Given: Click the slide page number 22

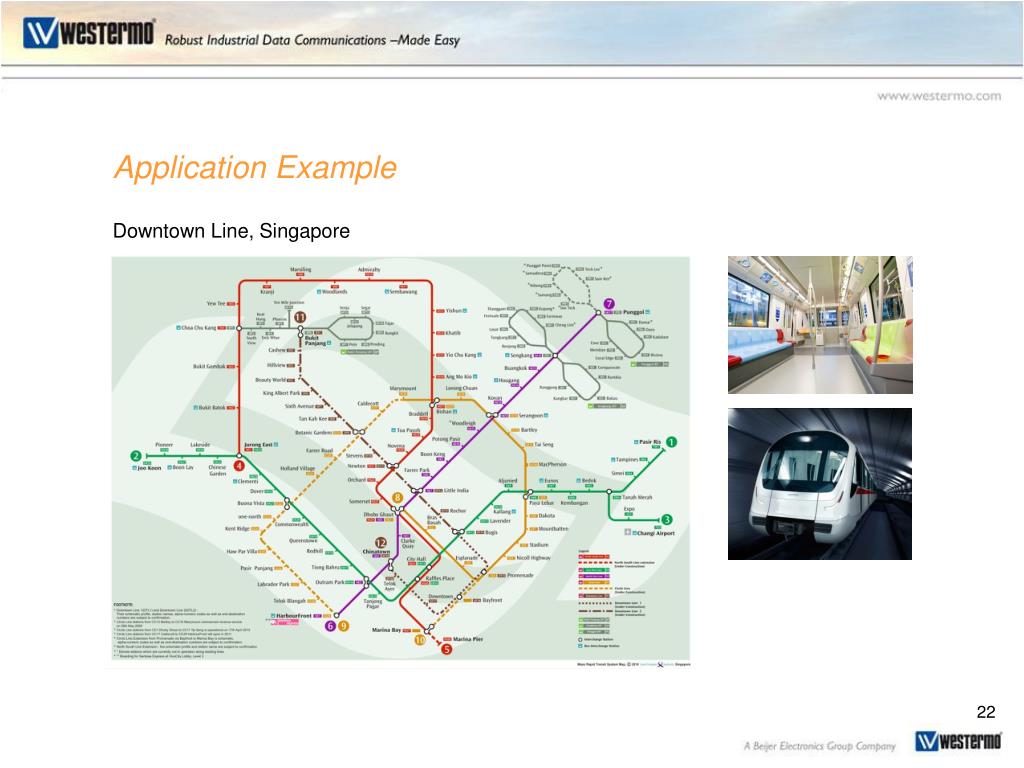Looking at the screenshot, I should tap(986, 712).
